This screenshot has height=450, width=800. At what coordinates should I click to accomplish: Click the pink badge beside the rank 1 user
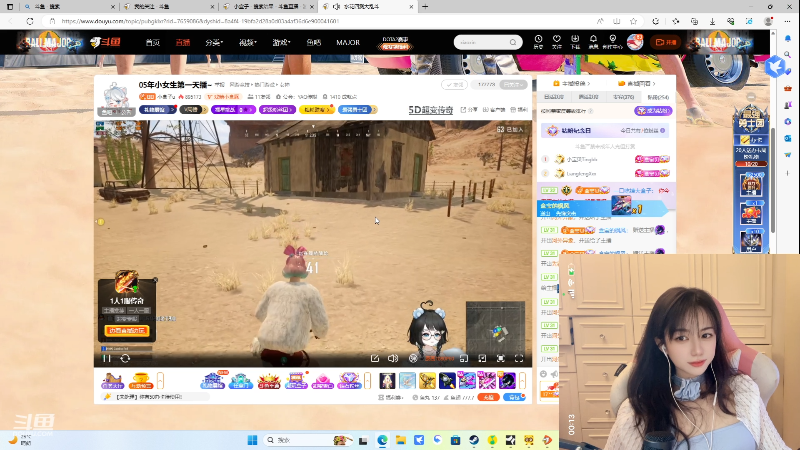pyautogui.click(x=652, y=159)
